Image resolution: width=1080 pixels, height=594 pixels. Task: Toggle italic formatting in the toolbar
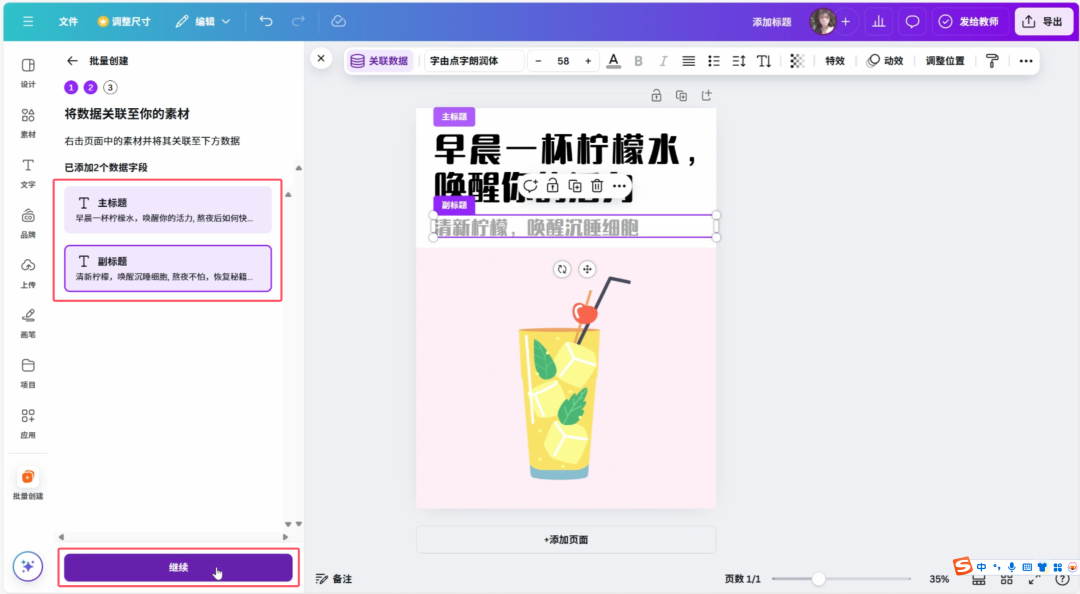[x=664, y=60]
